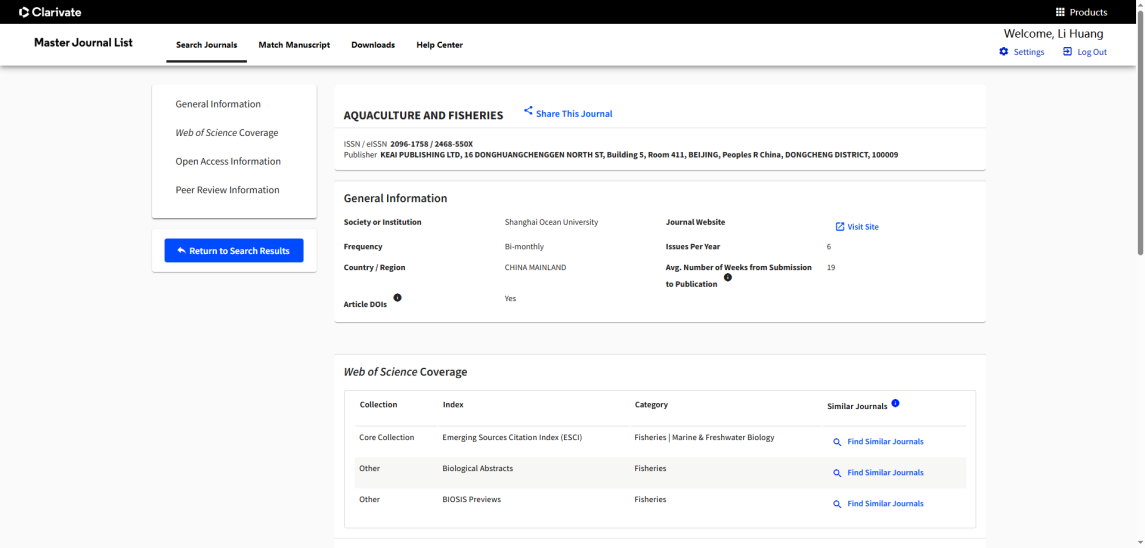Viewport: 1145px width, 548px height.
Task: Click the Master Journal List title
Action: tap(83, 43)
